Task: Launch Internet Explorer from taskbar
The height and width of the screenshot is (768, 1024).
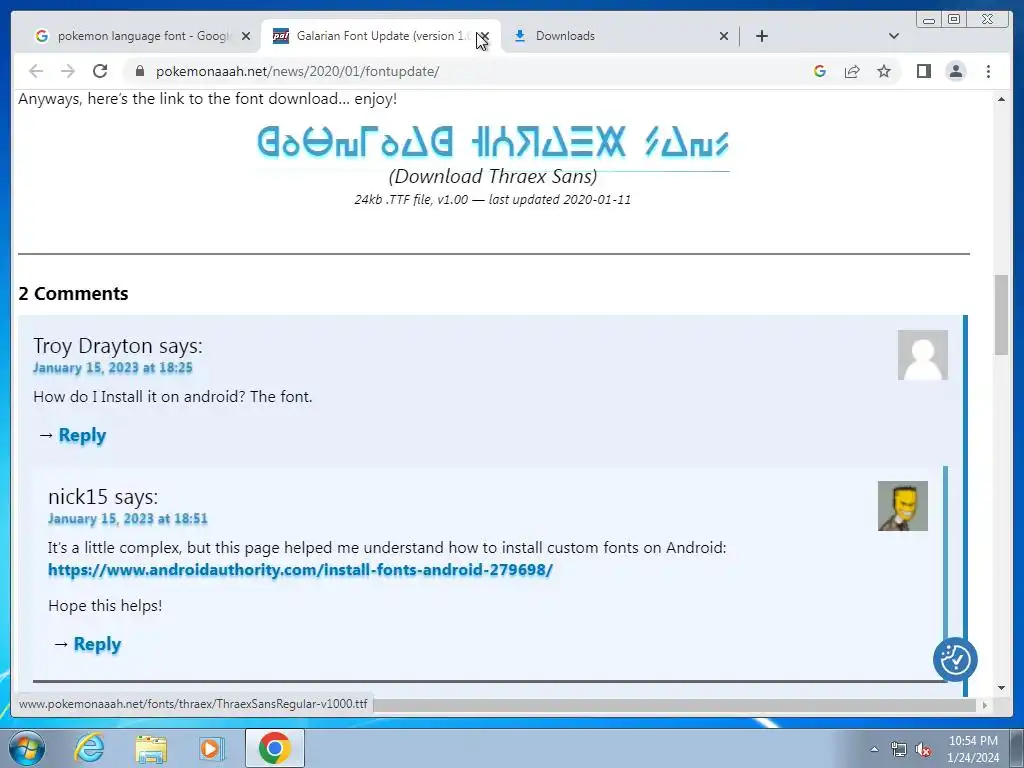Action: [x=89, y=748]
